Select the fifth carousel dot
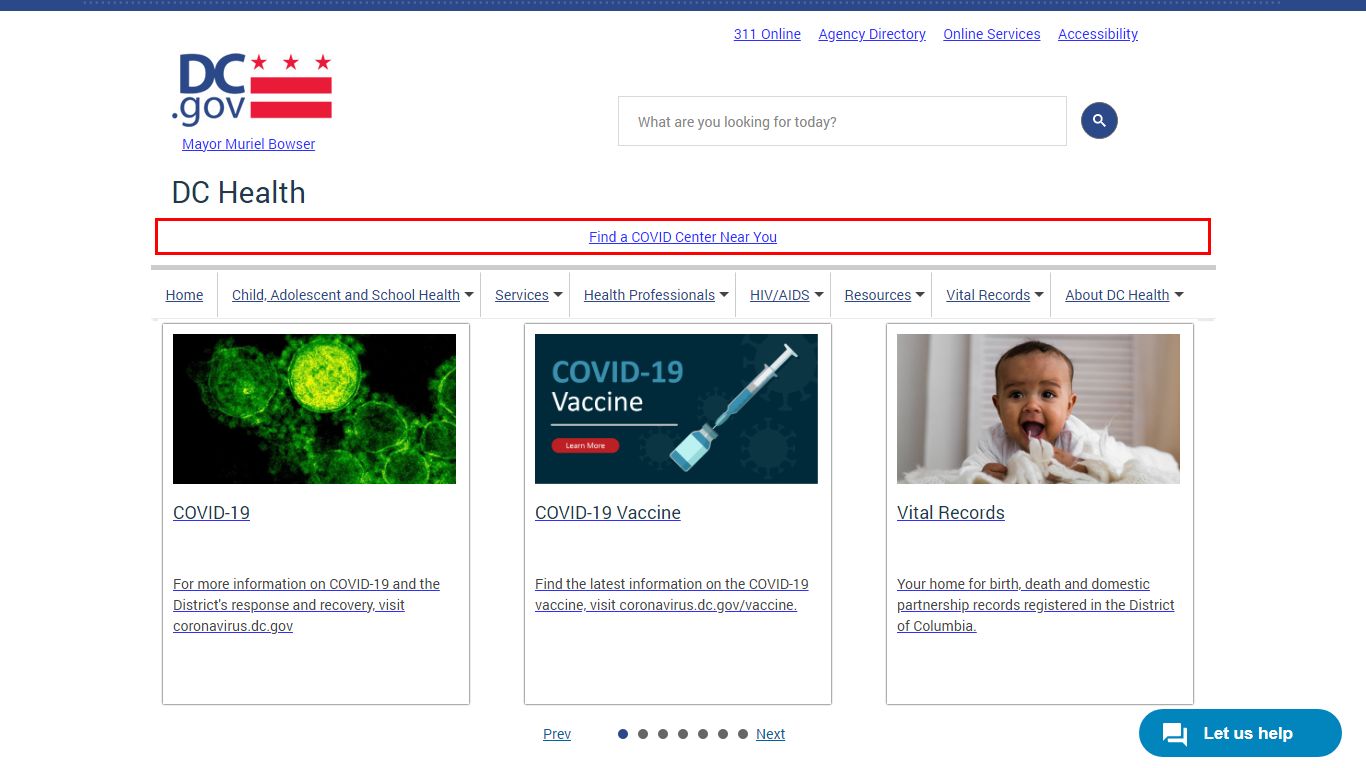Screen dimensions: 1366x768 coord(703,734)
